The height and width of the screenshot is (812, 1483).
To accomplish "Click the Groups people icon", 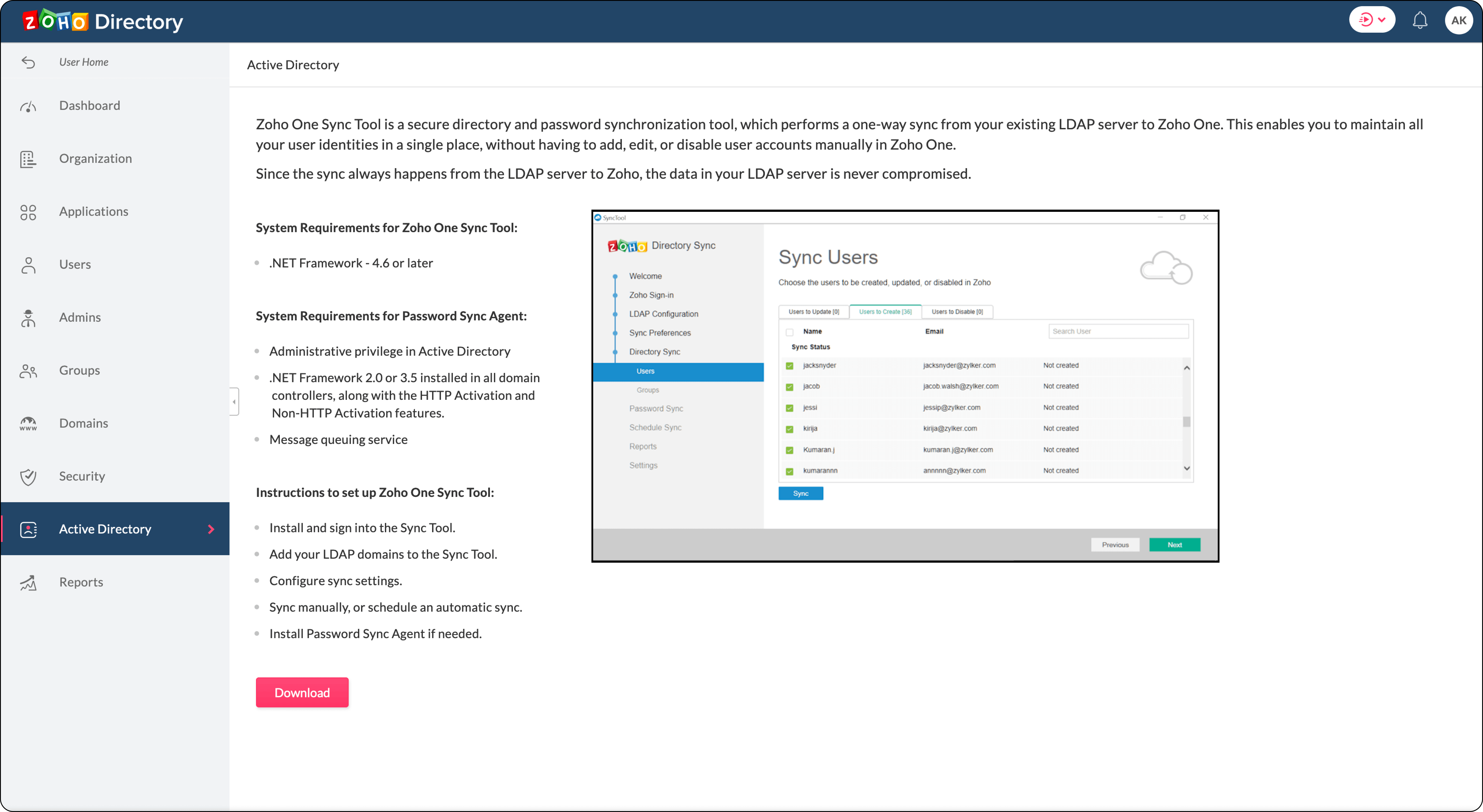I will (x=28, y=371).
